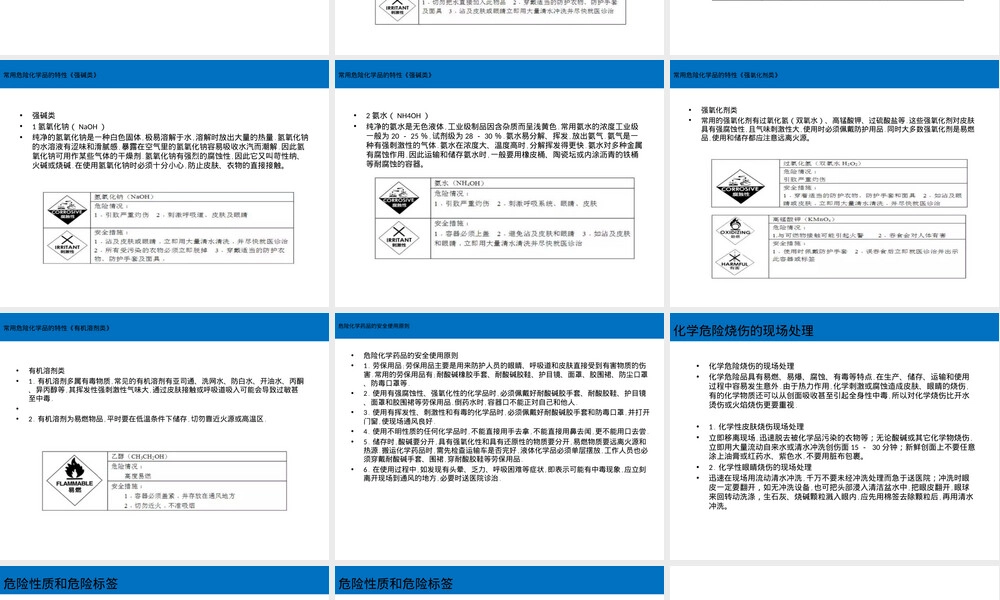
Task: Select the 有机溶剂类 slide thumbnail
Action: [x=165, y=436]
